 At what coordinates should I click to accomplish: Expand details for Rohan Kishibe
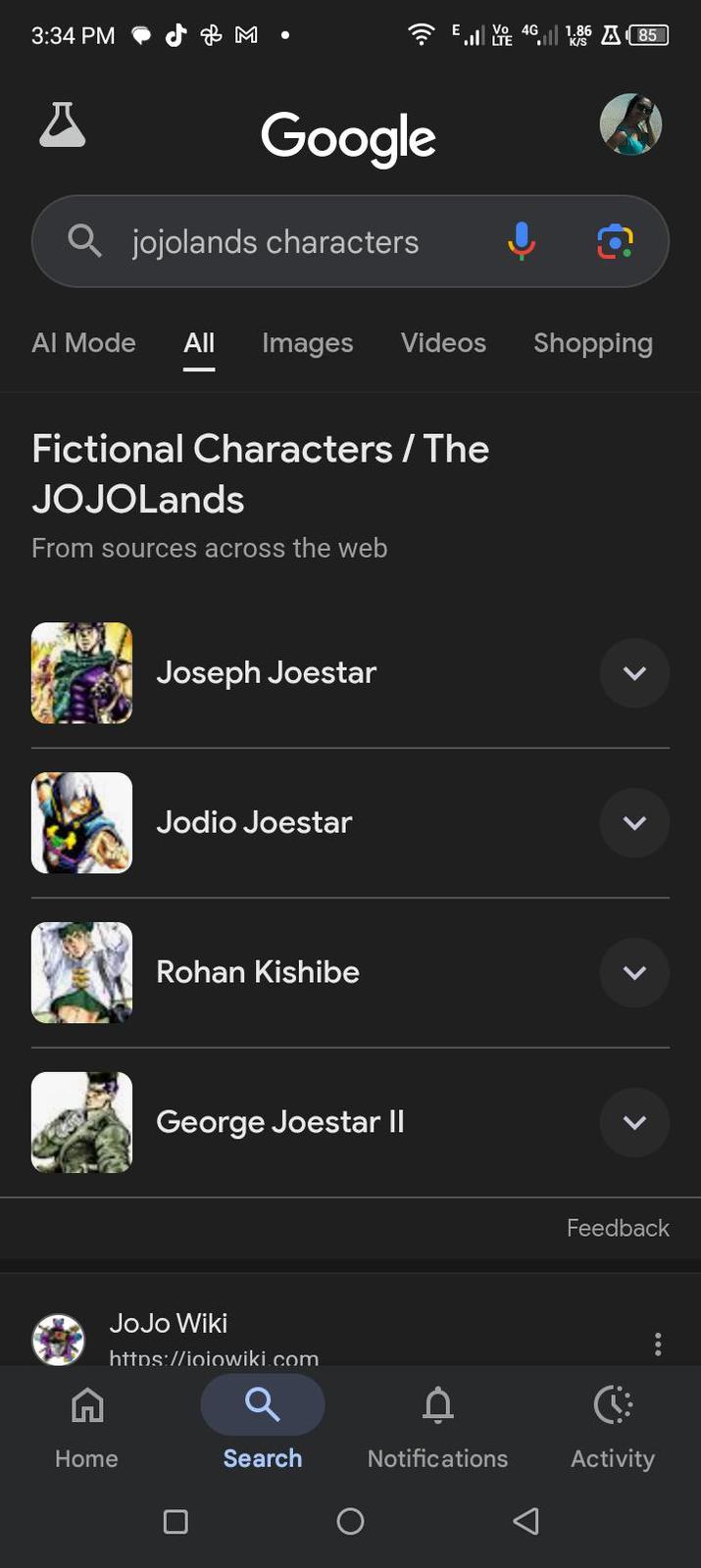coord(634,972)
